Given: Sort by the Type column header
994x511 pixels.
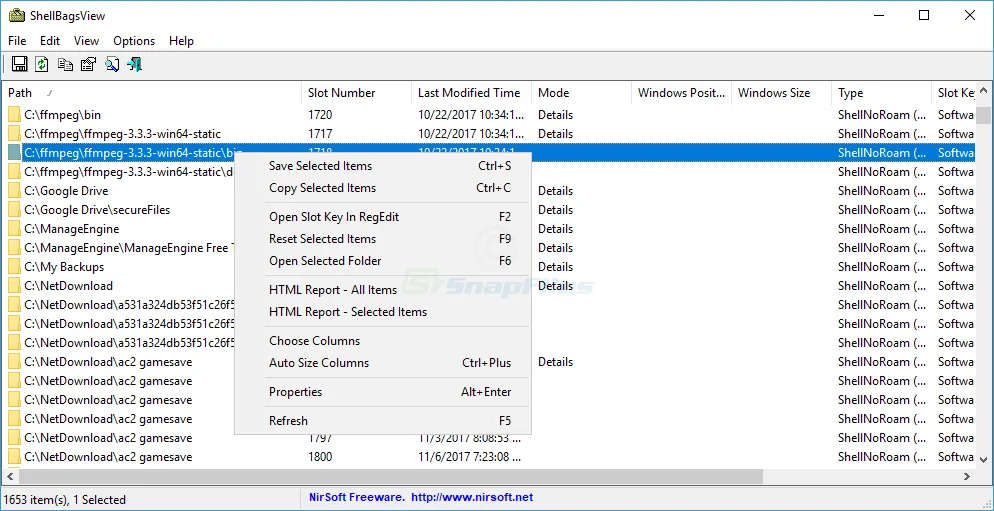Looking at the screenshot, I should point(881,93).
